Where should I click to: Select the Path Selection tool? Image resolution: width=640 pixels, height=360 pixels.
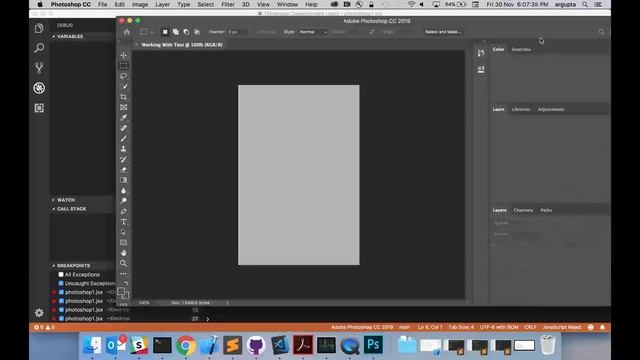[x=123, y=232]
